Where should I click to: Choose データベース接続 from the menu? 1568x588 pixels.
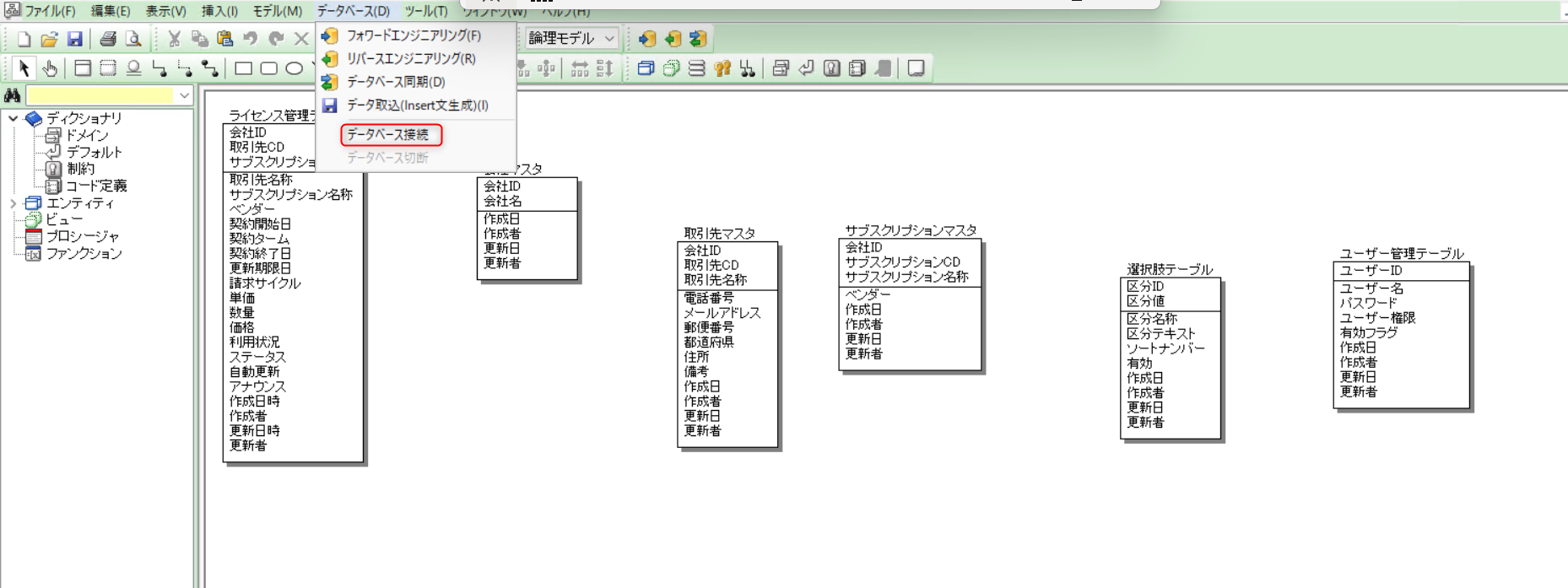point(388,135)
